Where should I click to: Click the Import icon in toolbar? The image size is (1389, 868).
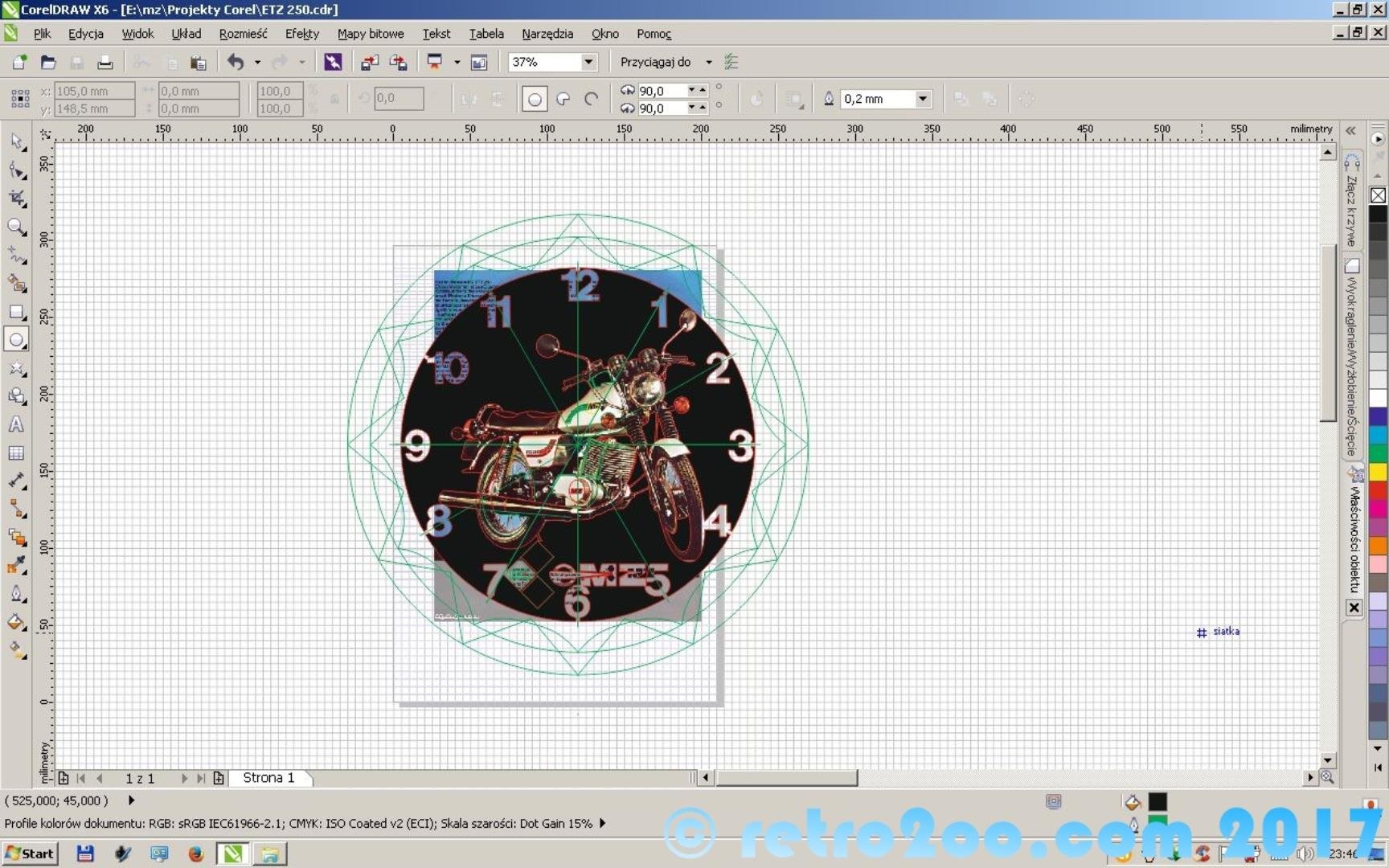[x=369, y=63]
